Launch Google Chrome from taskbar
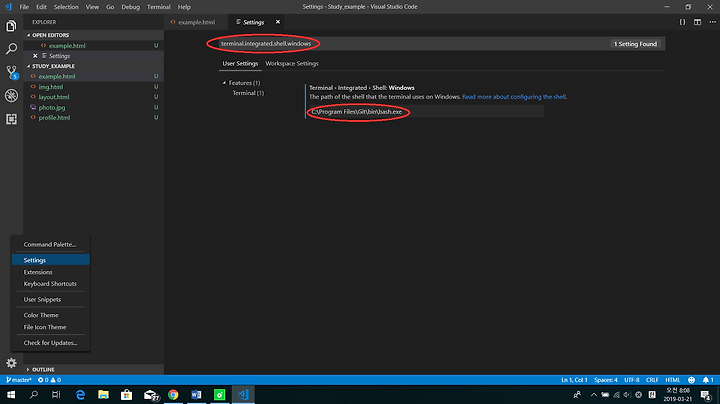 point(173,395)
